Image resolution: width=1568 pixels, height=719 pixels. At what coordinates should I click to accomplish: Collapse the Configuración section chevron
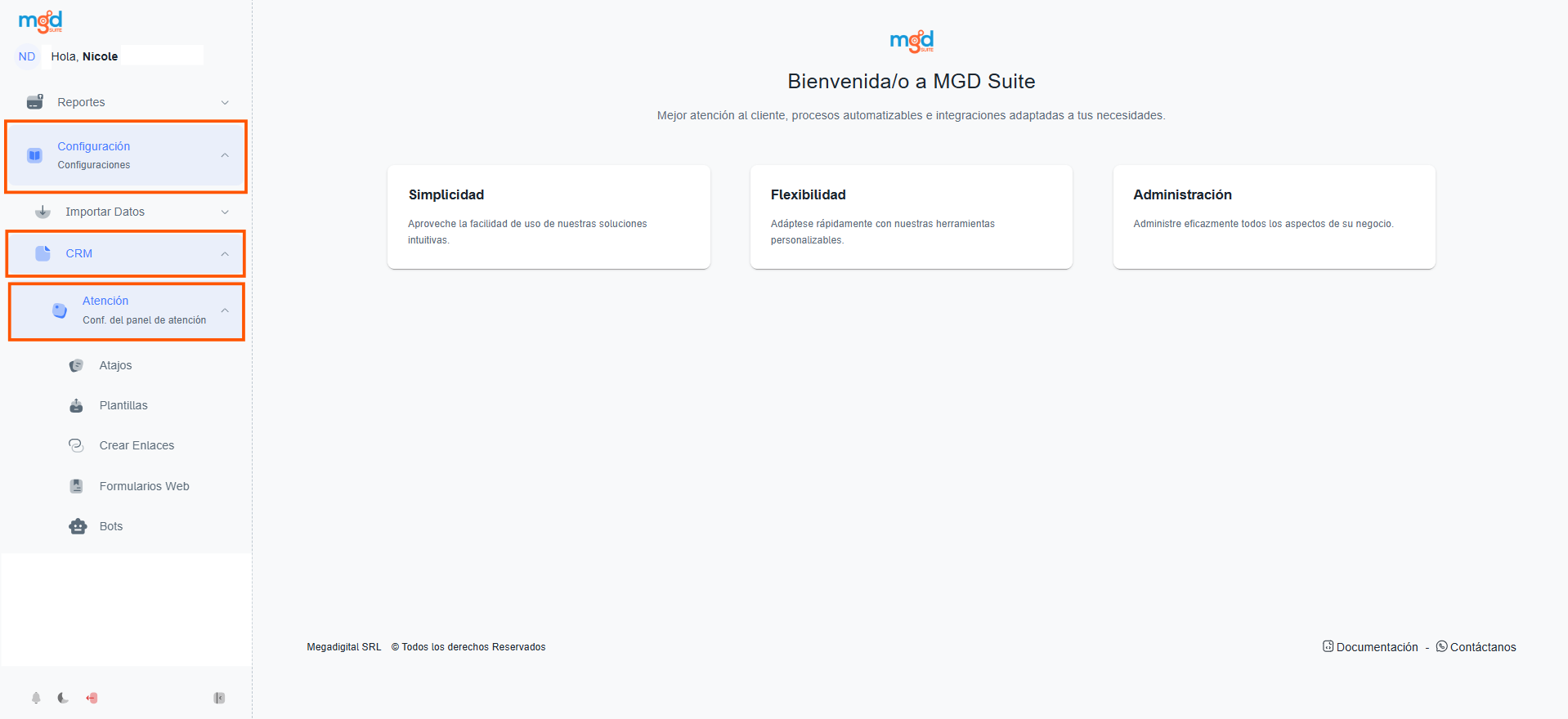pos(225,155)
